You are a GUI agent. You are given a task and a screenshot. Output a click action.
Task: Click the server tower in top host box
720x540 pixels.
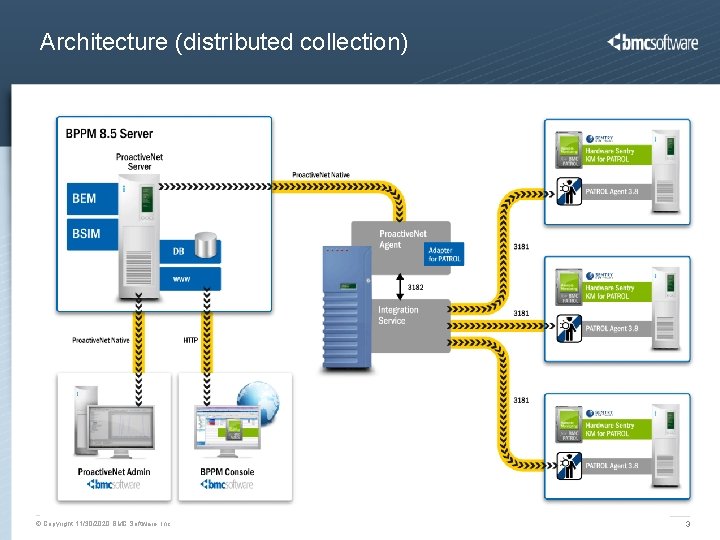click(x=666, y=171)
